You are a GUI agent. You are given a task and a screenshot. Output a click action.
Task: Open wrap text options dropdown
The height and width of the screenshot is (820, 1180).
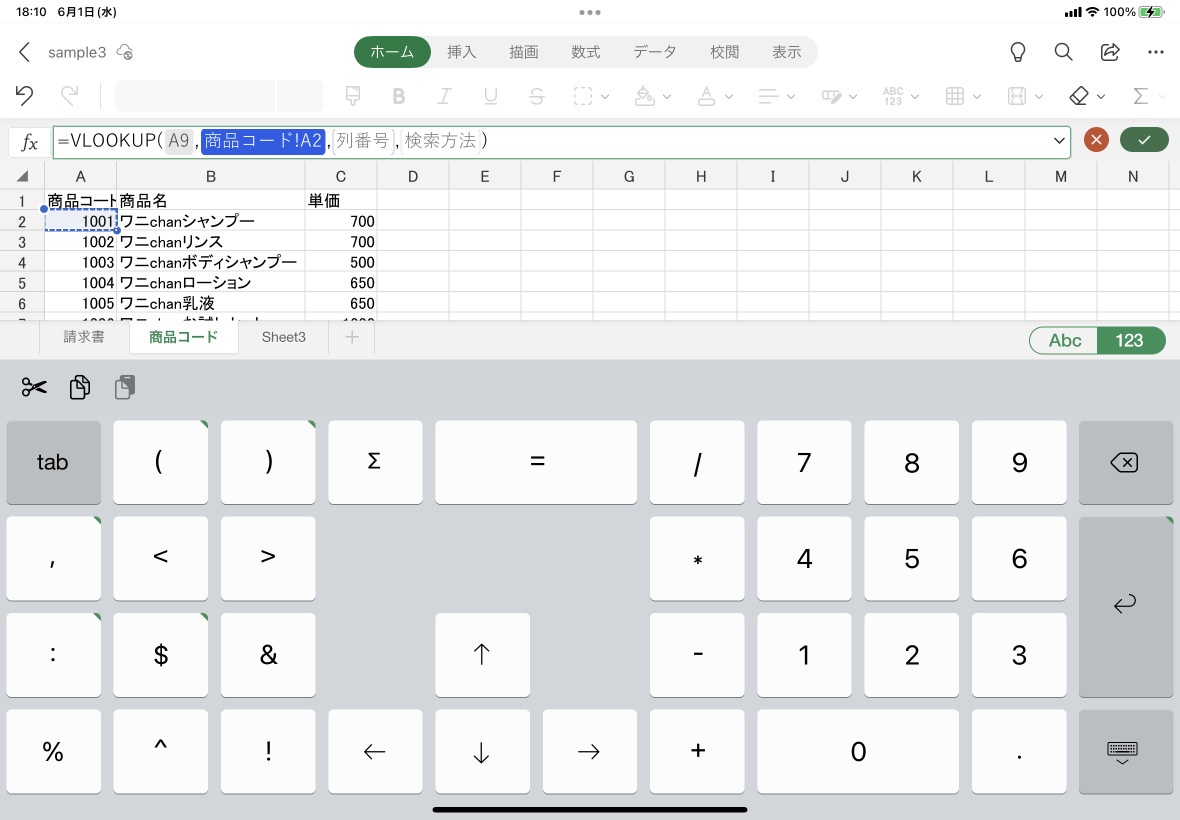click(838, 96)
